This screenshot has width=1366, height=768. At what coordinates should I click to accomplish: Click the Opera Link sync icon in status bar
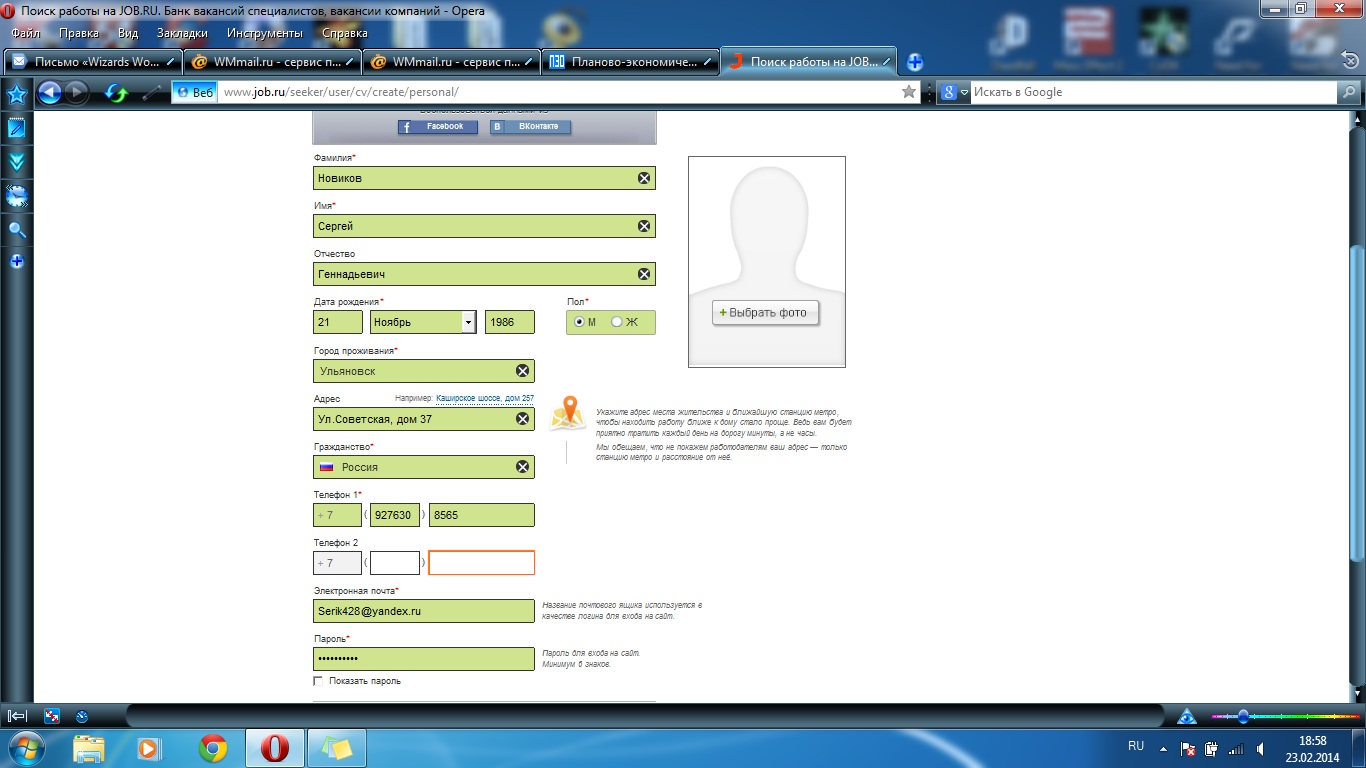point(52,716)
